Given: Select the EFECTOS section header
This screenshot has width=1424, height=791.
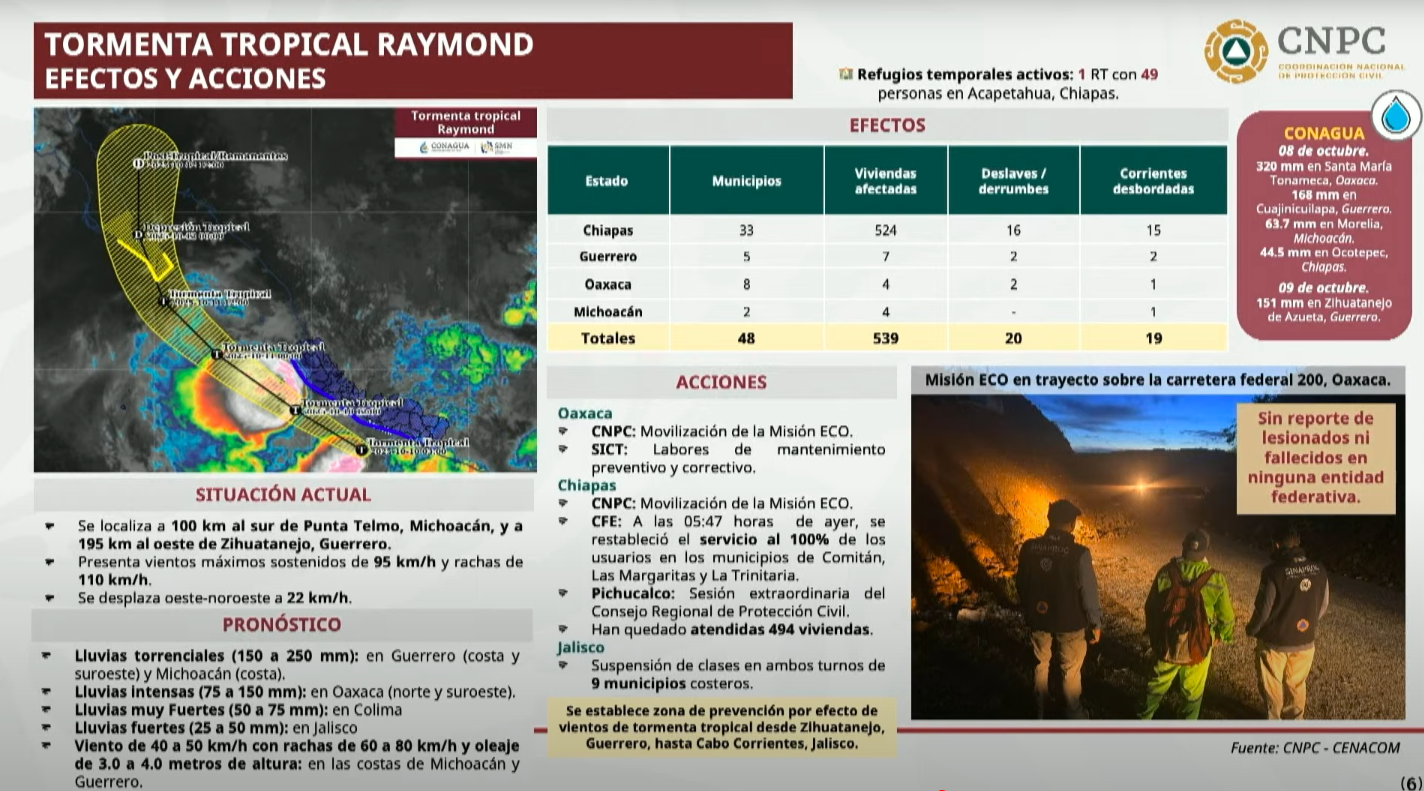Looking at the screenshot, I should (x=887, y=126).
